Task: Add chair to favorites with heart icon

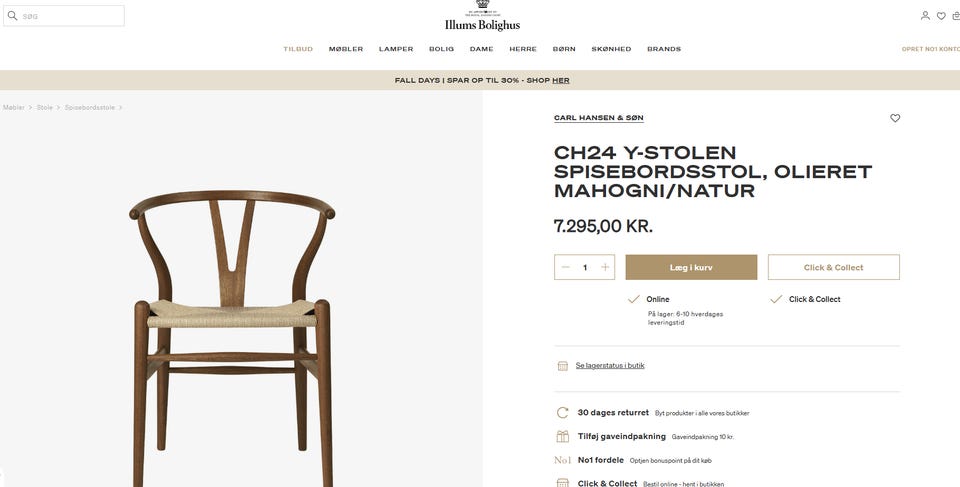Action: tap(895, 118)
